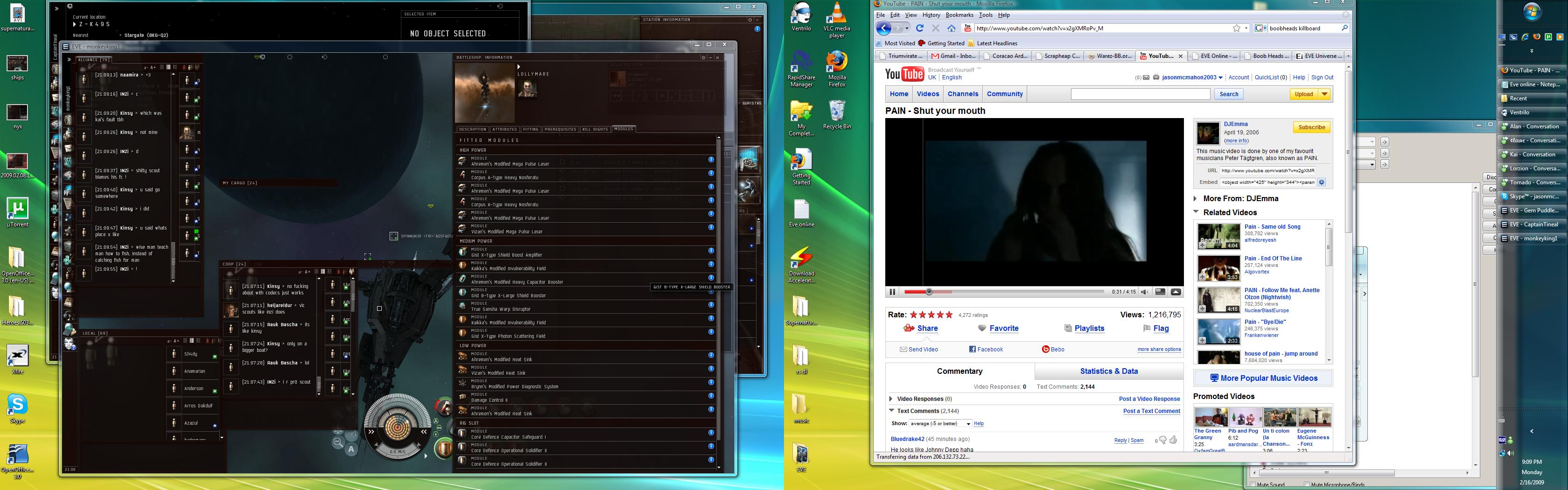Click the yellow Subscribe button
The image size is (1568, 490).
(x=1311, y=127)
